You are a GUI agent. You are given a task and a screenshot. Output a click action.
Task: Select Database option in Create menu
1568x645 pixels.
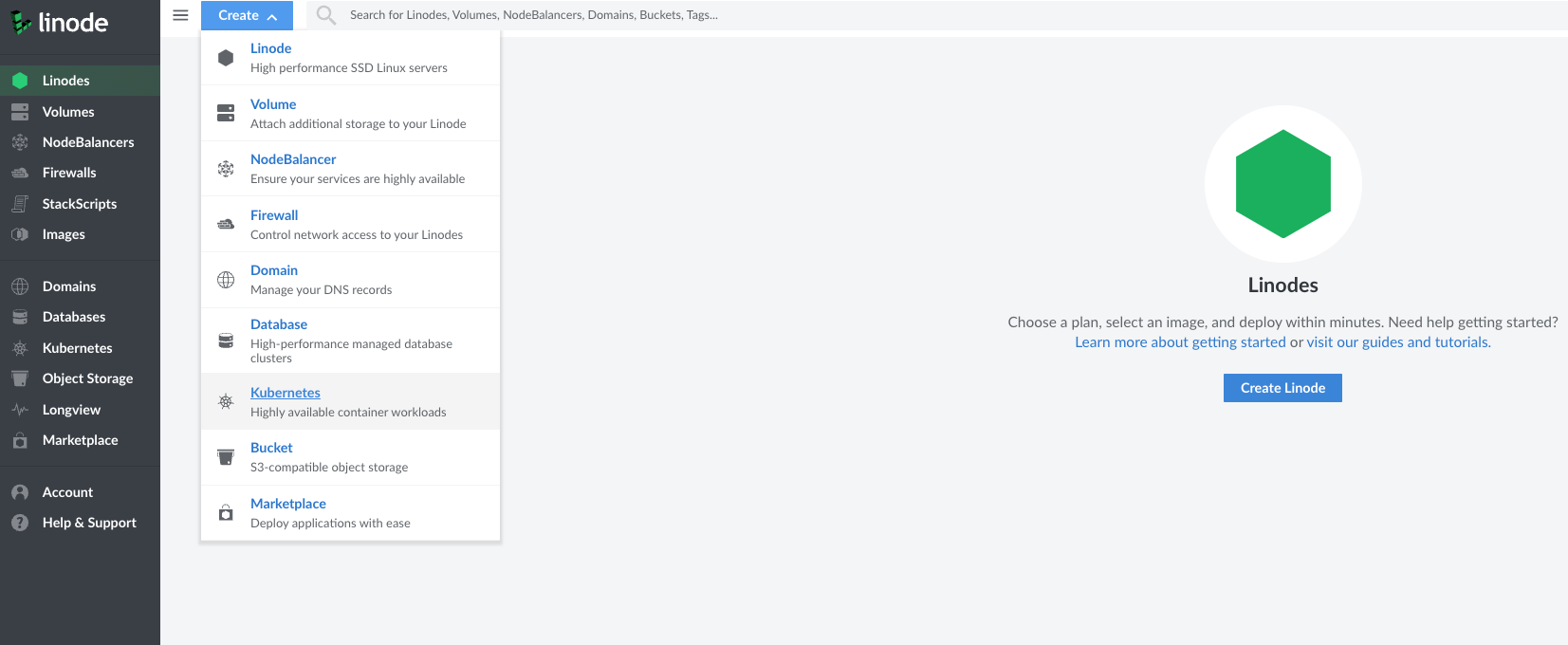click(x=278, y=324)
